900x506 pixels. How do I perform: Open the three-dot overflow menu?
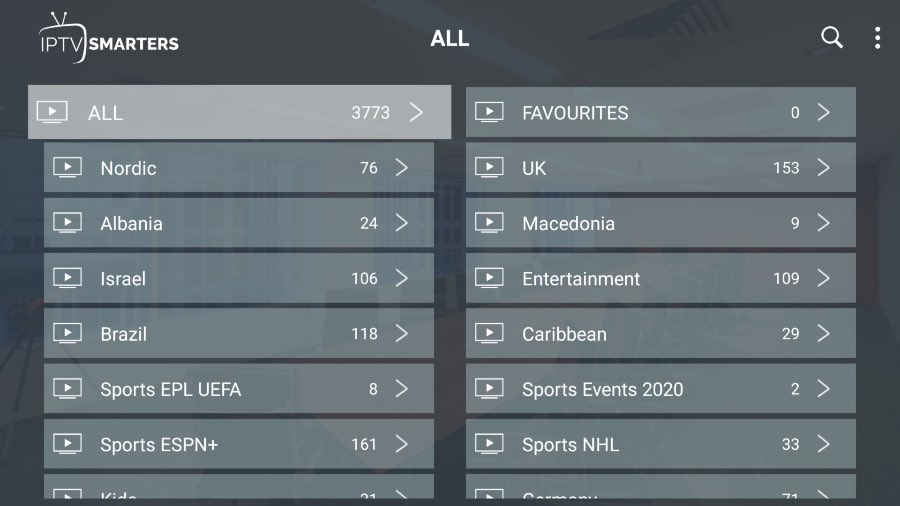pos(877,38)
